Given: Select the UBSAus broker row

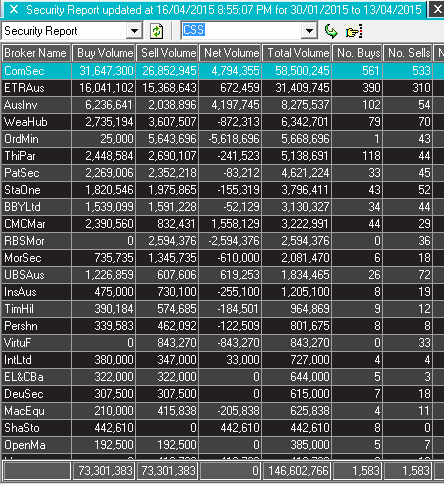Looking at the screenshot, I should tap(222, 275).
